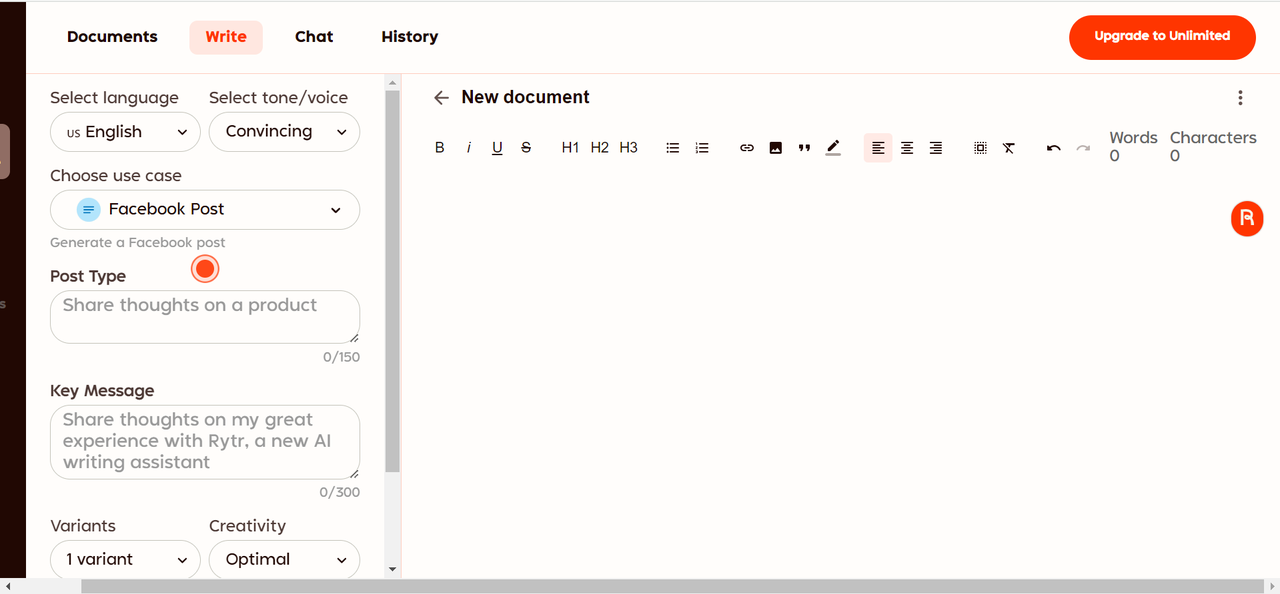Click into the Post Type text field
Screen dimensions: 1280x594
tap(205, 317)
